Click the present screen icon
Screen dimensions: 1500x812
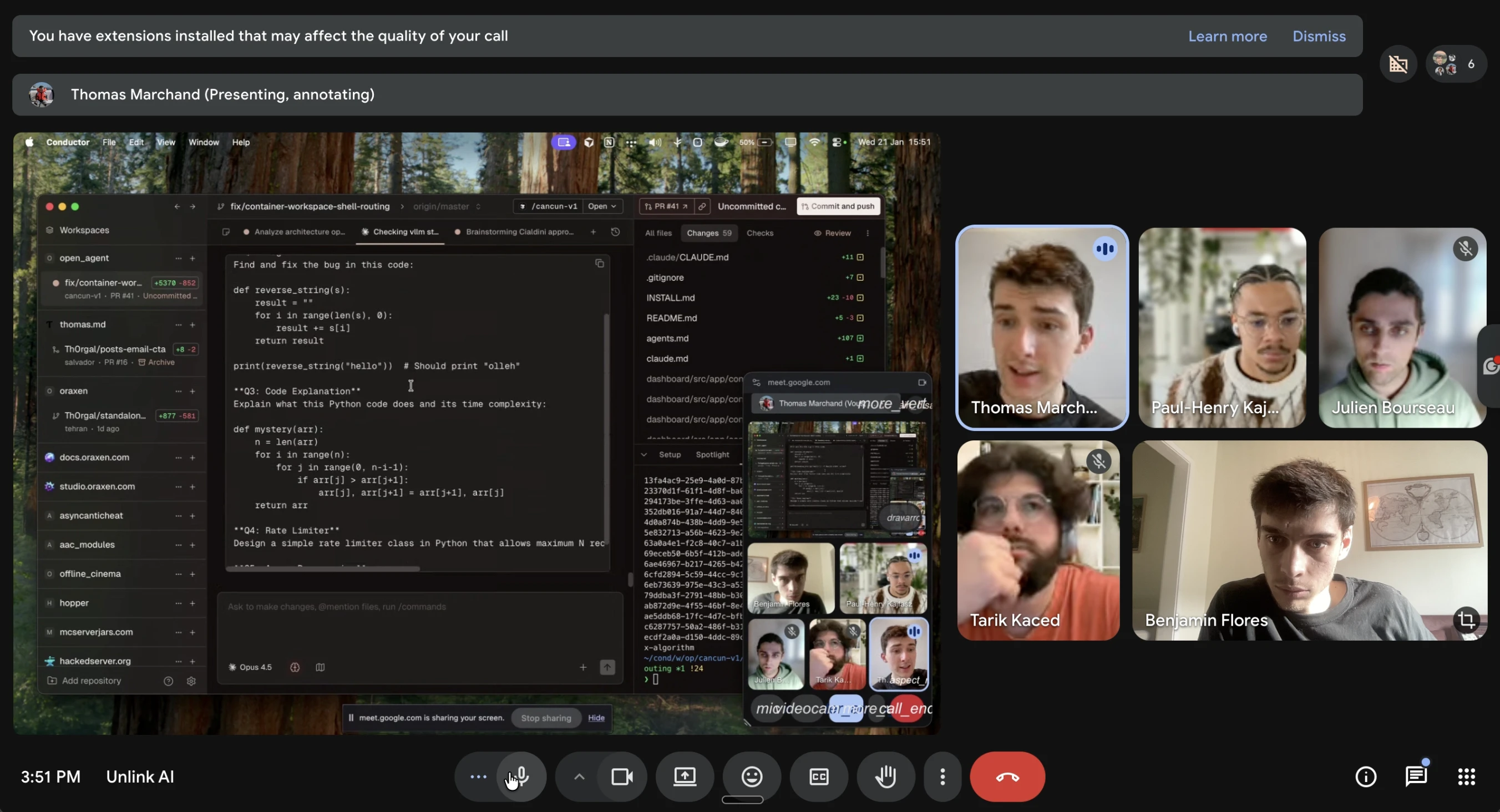click(x=684, y=777)
